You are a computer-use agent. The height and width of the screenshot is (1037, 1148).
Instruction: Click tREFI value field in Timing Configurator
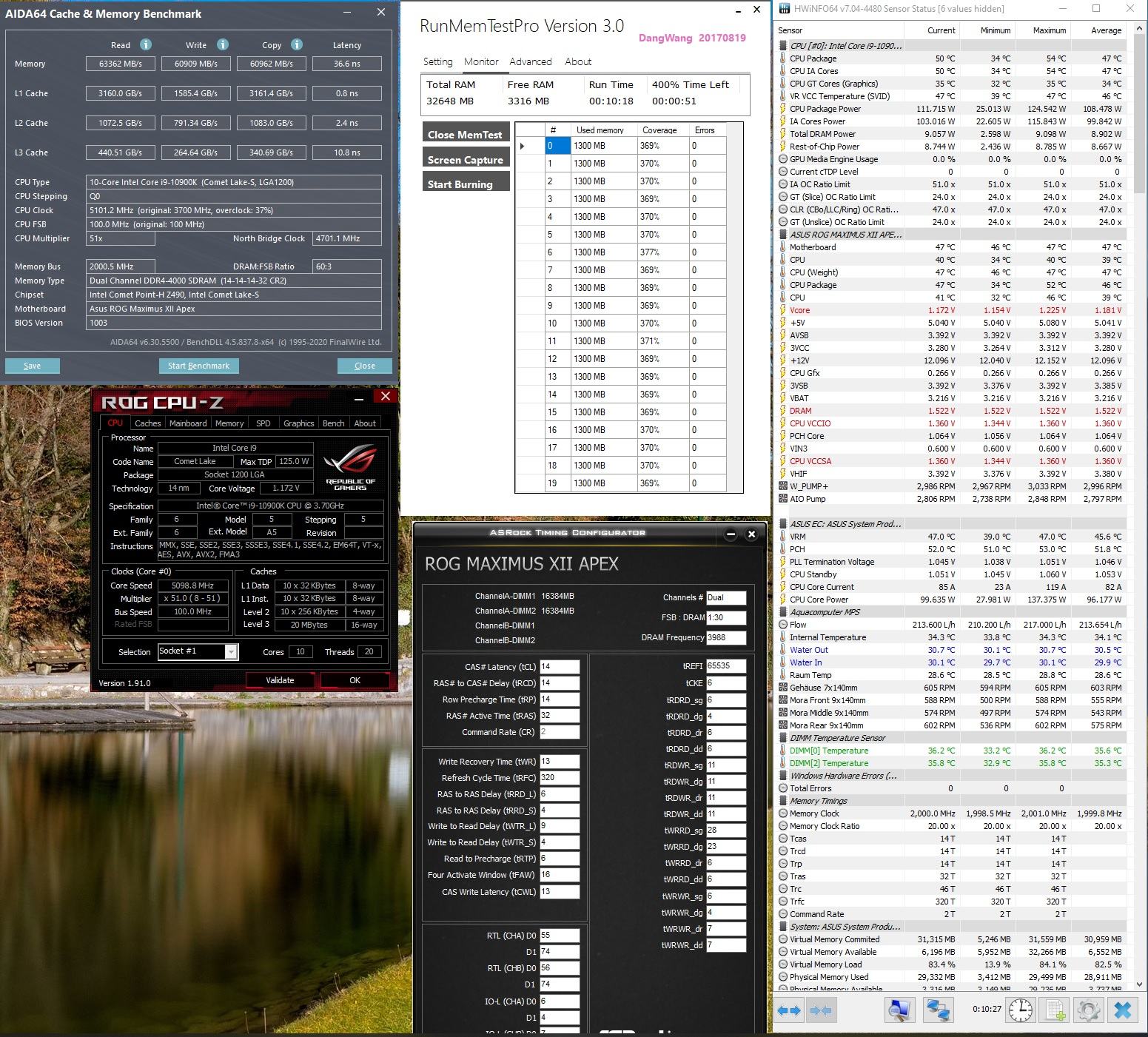[x=726, y=665]
